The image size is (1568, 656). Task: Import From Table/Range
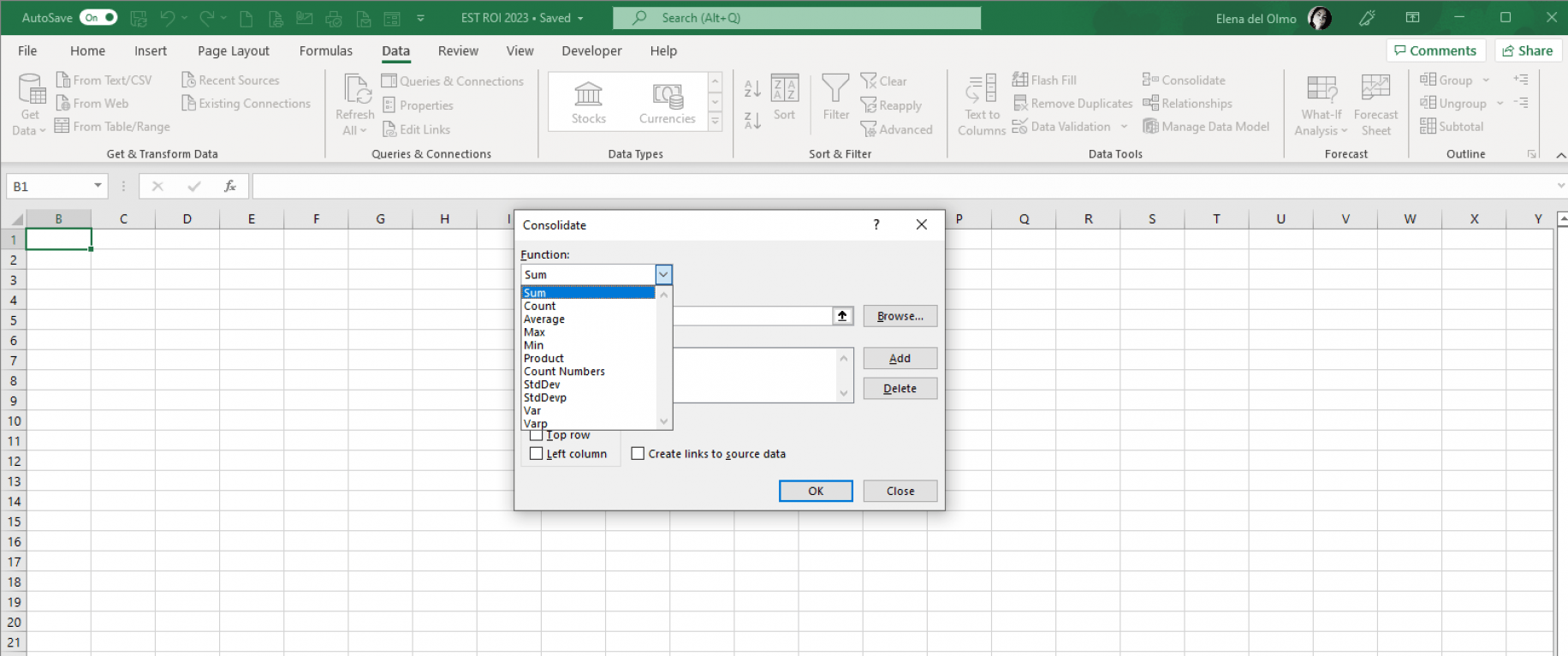point(112,127)
